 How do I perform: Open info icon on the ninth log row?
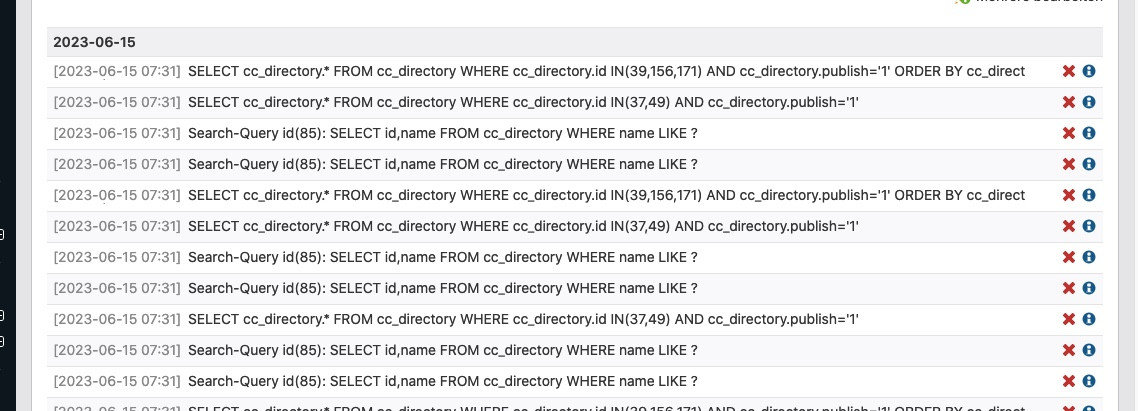1089,319
